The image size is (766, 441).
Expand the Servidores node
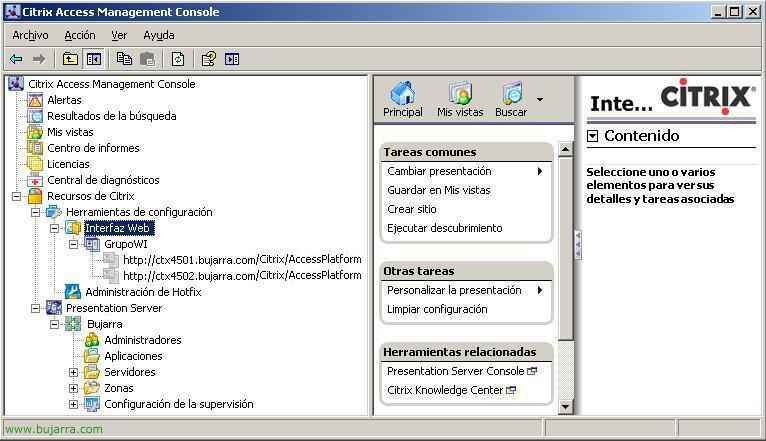click(x=73, y=373)
